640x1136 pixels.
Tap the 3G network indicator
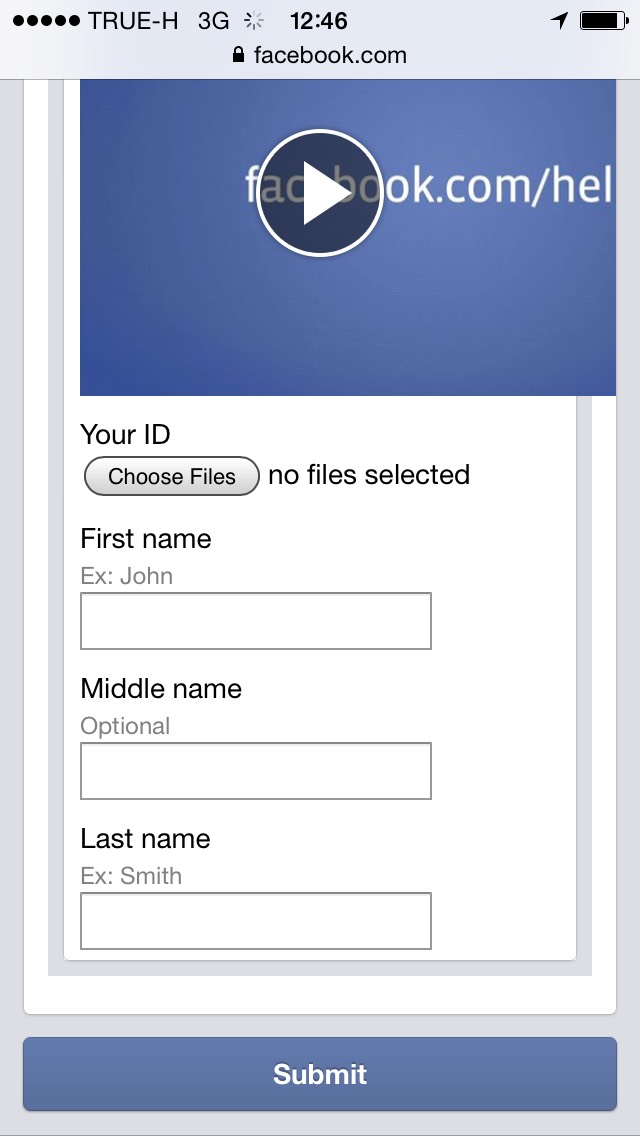(x=213, y=20)
